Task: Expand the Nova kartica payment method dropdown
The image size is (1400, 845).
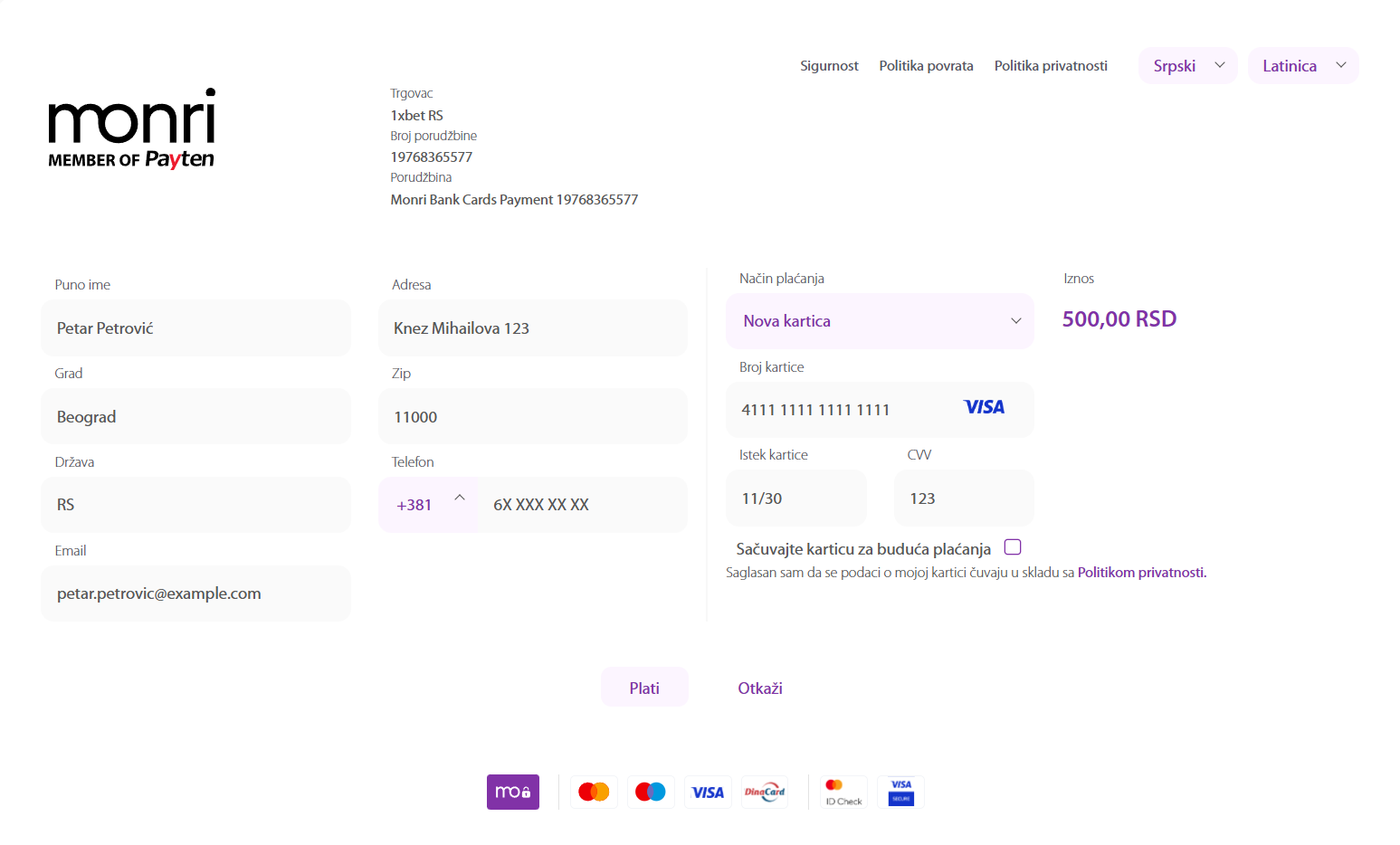Action: coord(879,321)
